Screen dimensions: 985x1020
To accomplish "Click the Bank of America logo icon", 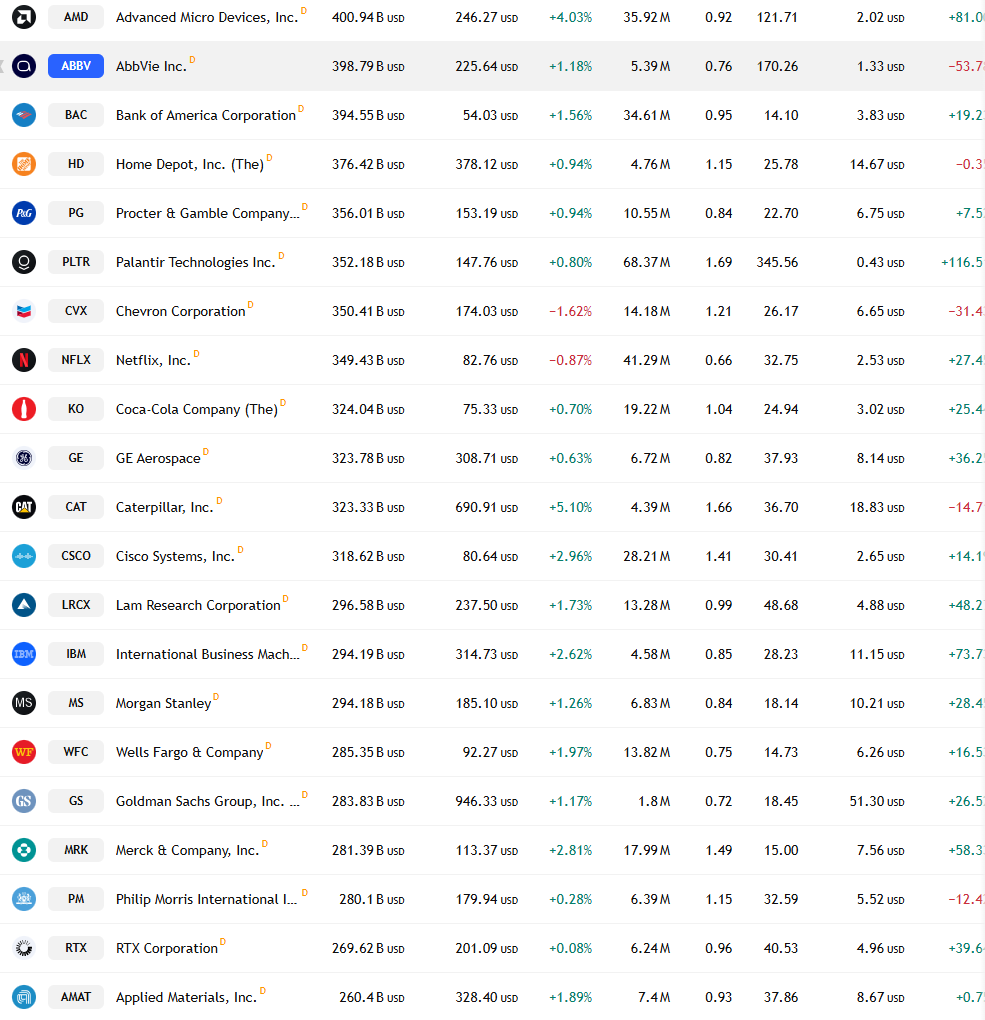I will click(24, 115).
